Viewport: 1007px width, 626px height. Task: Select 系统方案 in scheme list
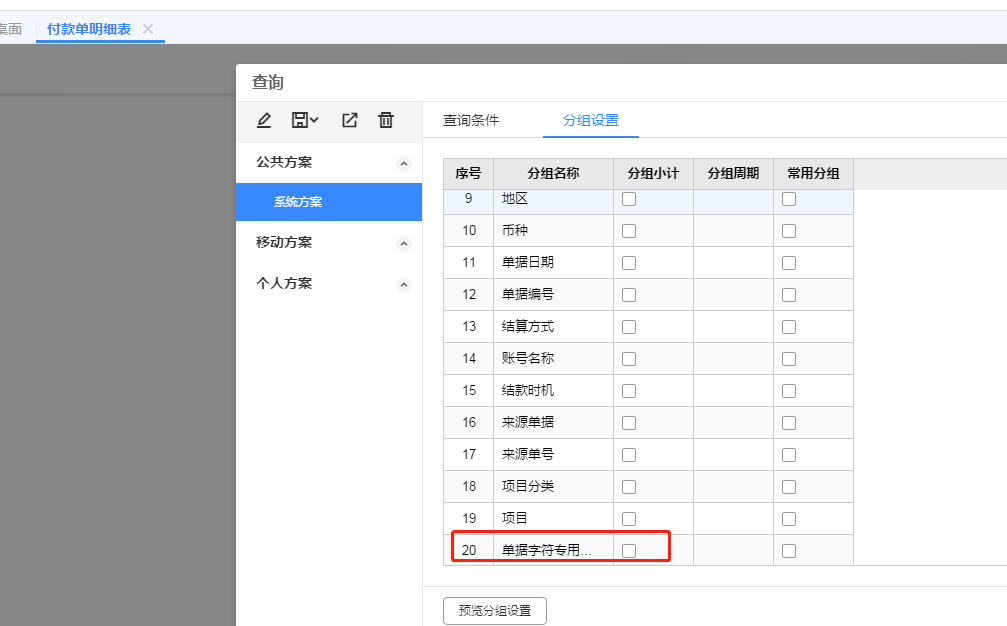329,202
